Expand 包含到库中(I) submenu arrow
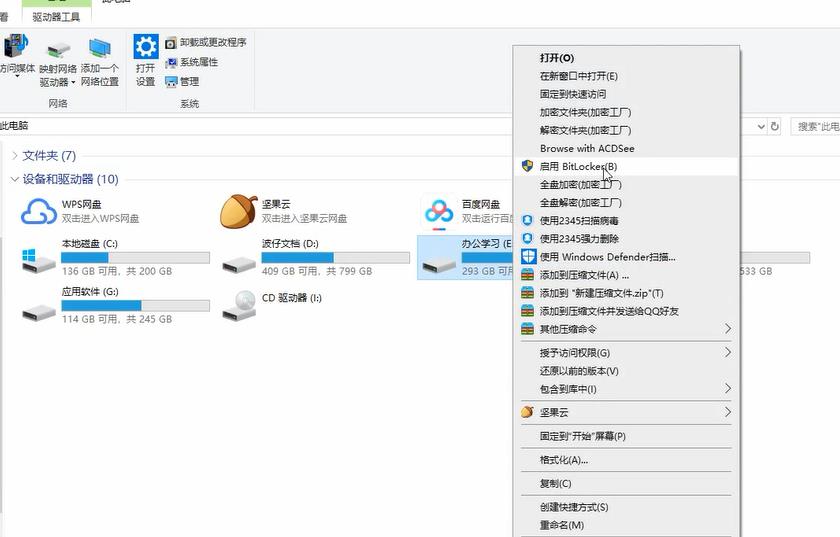This screenshot has height=537, width=840. point(728,388)
